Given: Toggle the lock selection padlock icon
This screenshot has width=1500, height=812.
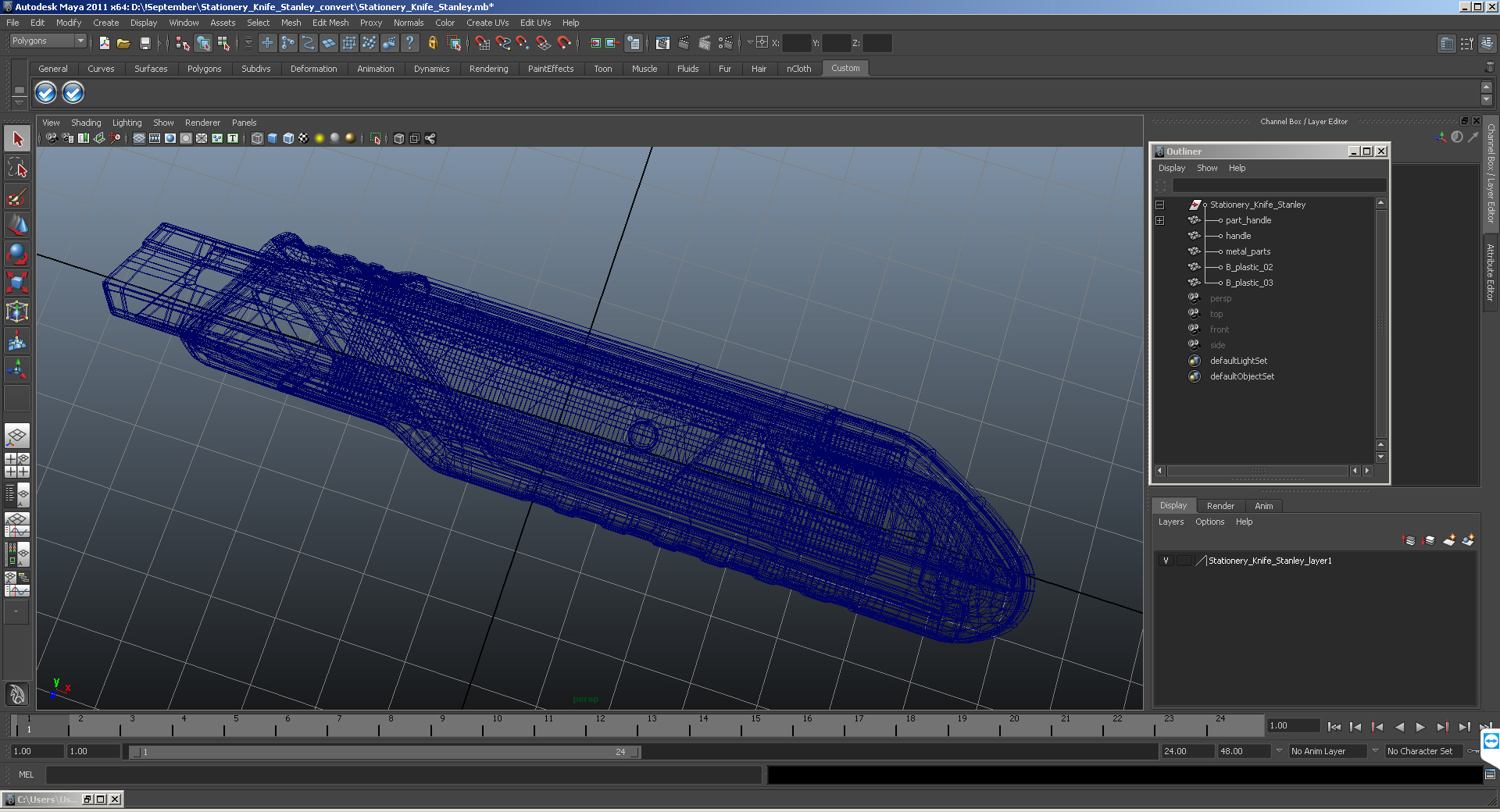Looking at the screenshot, I should point(432,43).
